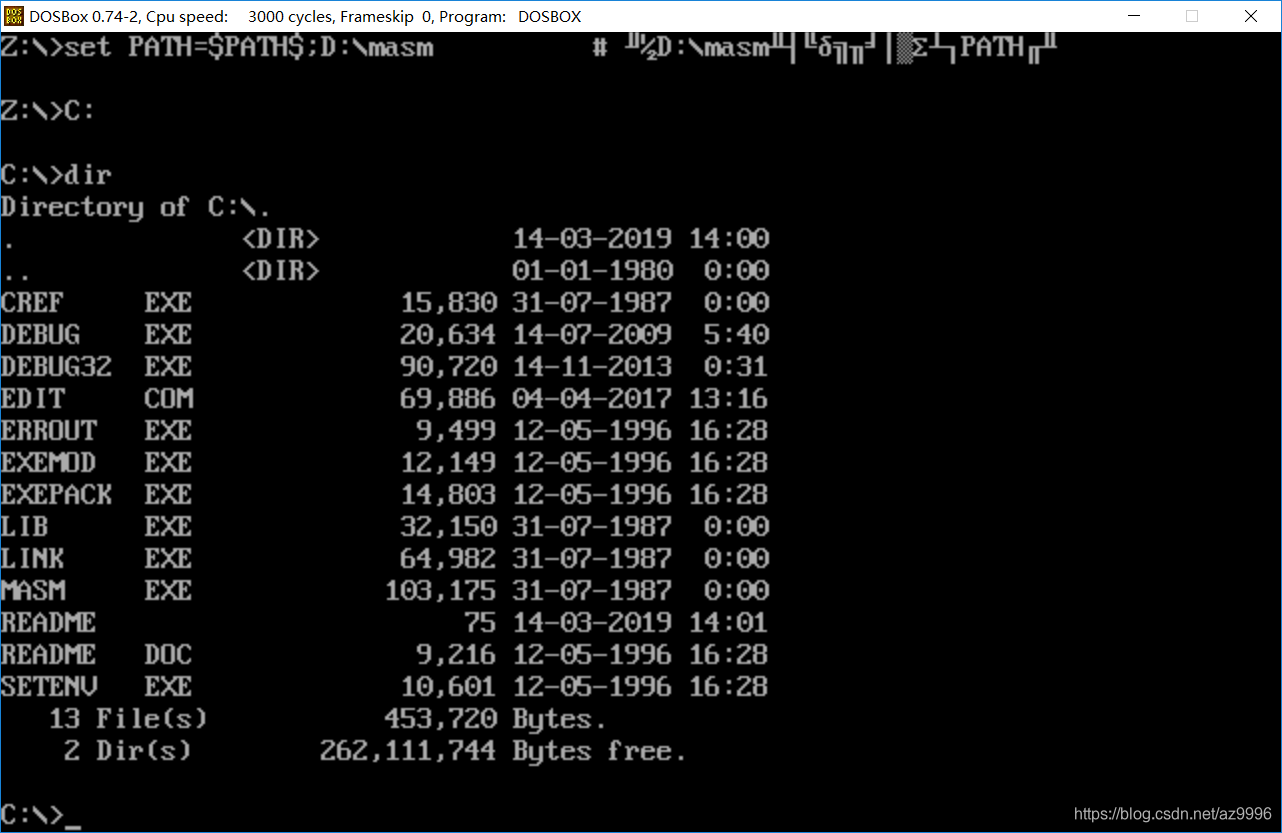Click the '262,111,744 Bytes free' value
The height and width of the screenshot is (833, 1282).
click(x=503, y=751)
